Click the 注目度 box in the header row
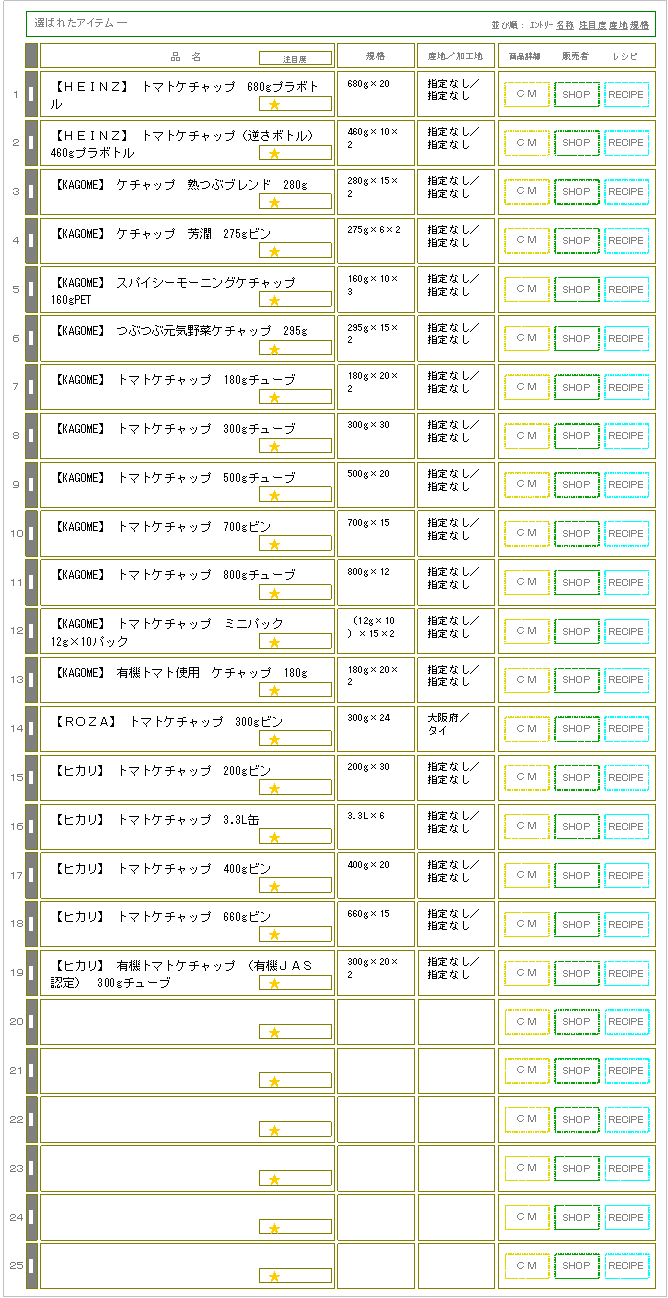Viewport: 668px width, 1298px height. coord(295,59)
